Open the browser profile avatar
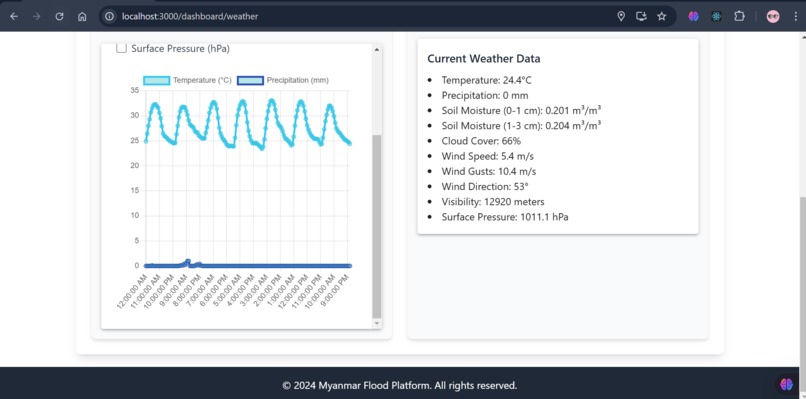 (773, 16)
